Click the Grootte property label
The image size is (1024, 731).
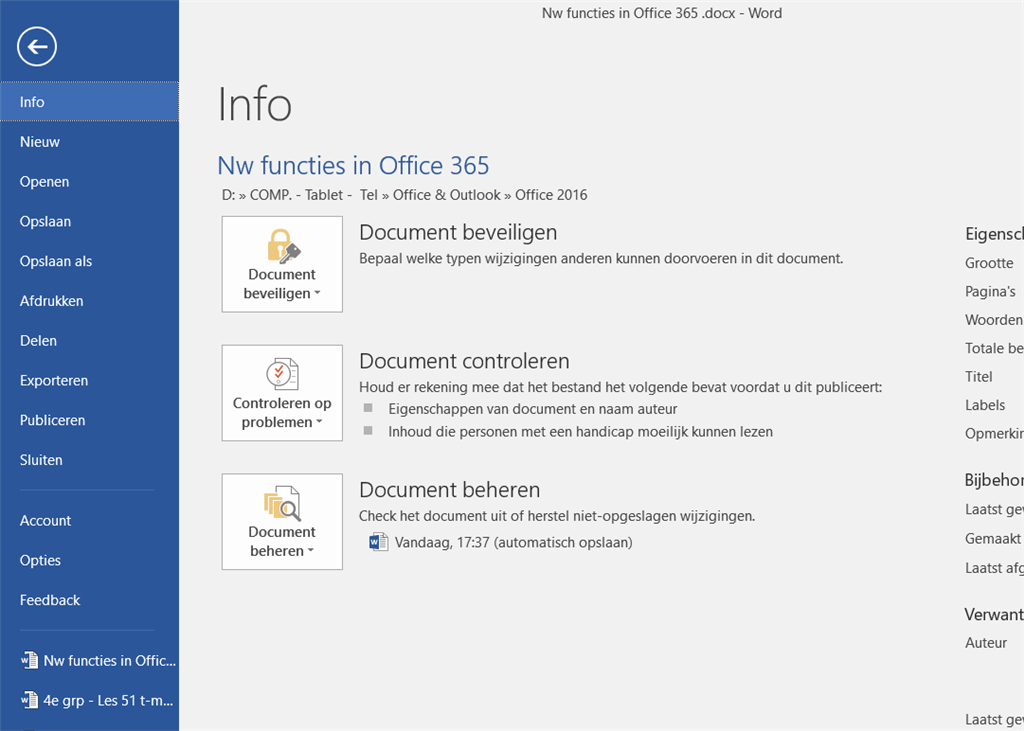[989, 263]
